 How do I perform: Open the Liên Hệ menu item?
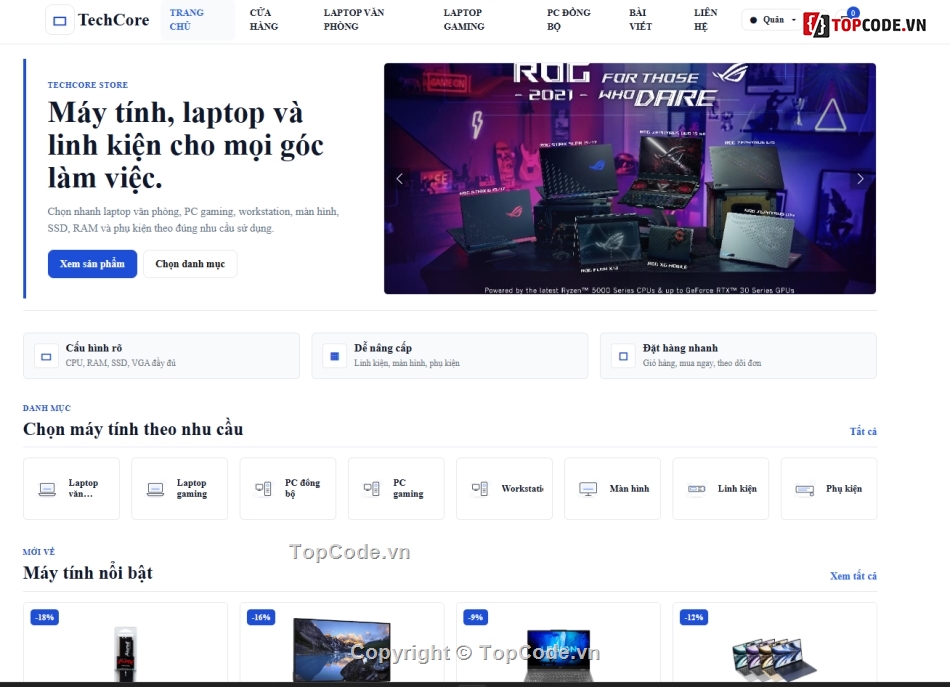(705, 19)
